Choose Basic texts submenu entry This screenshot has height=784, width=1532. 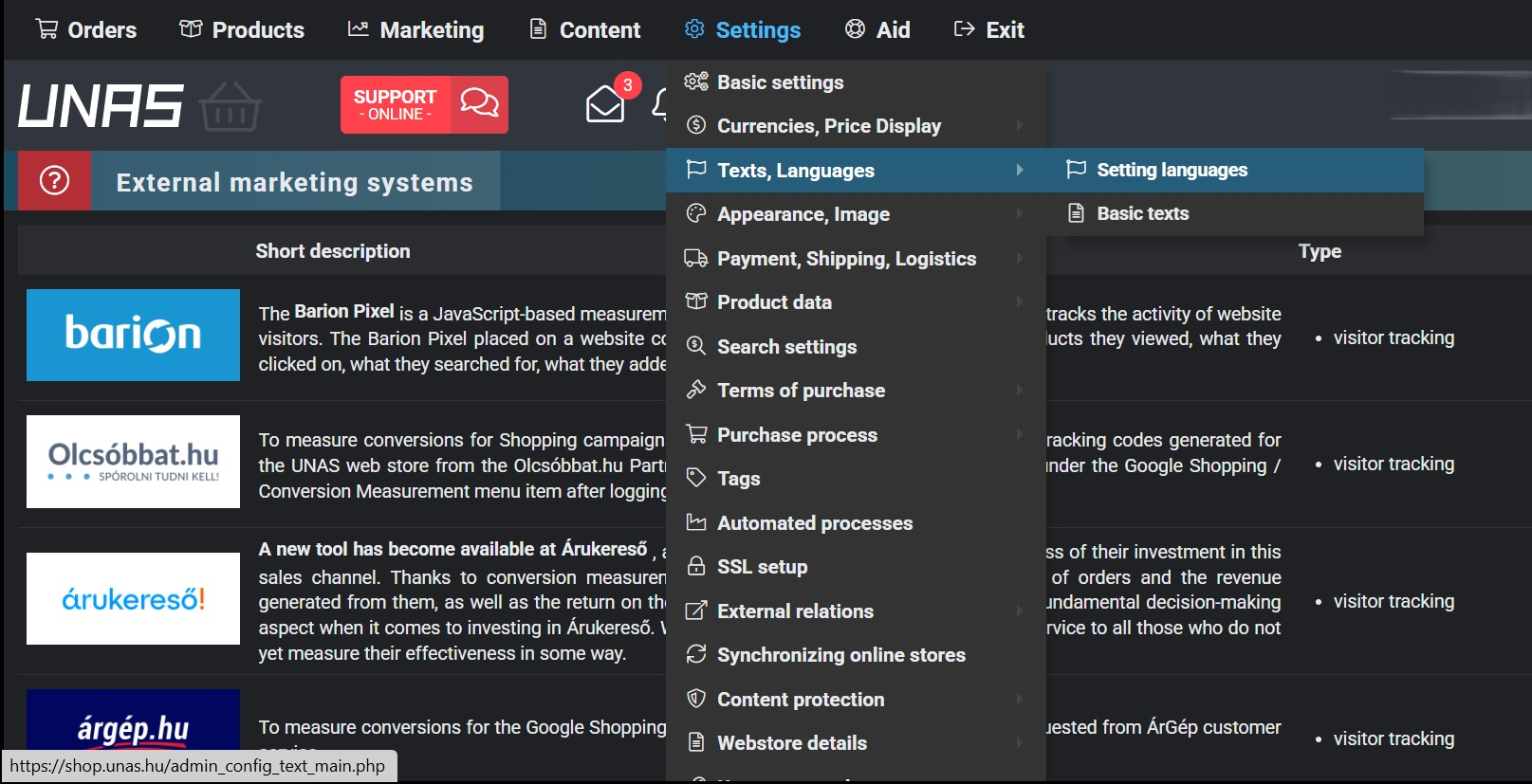coord(1142,213)
